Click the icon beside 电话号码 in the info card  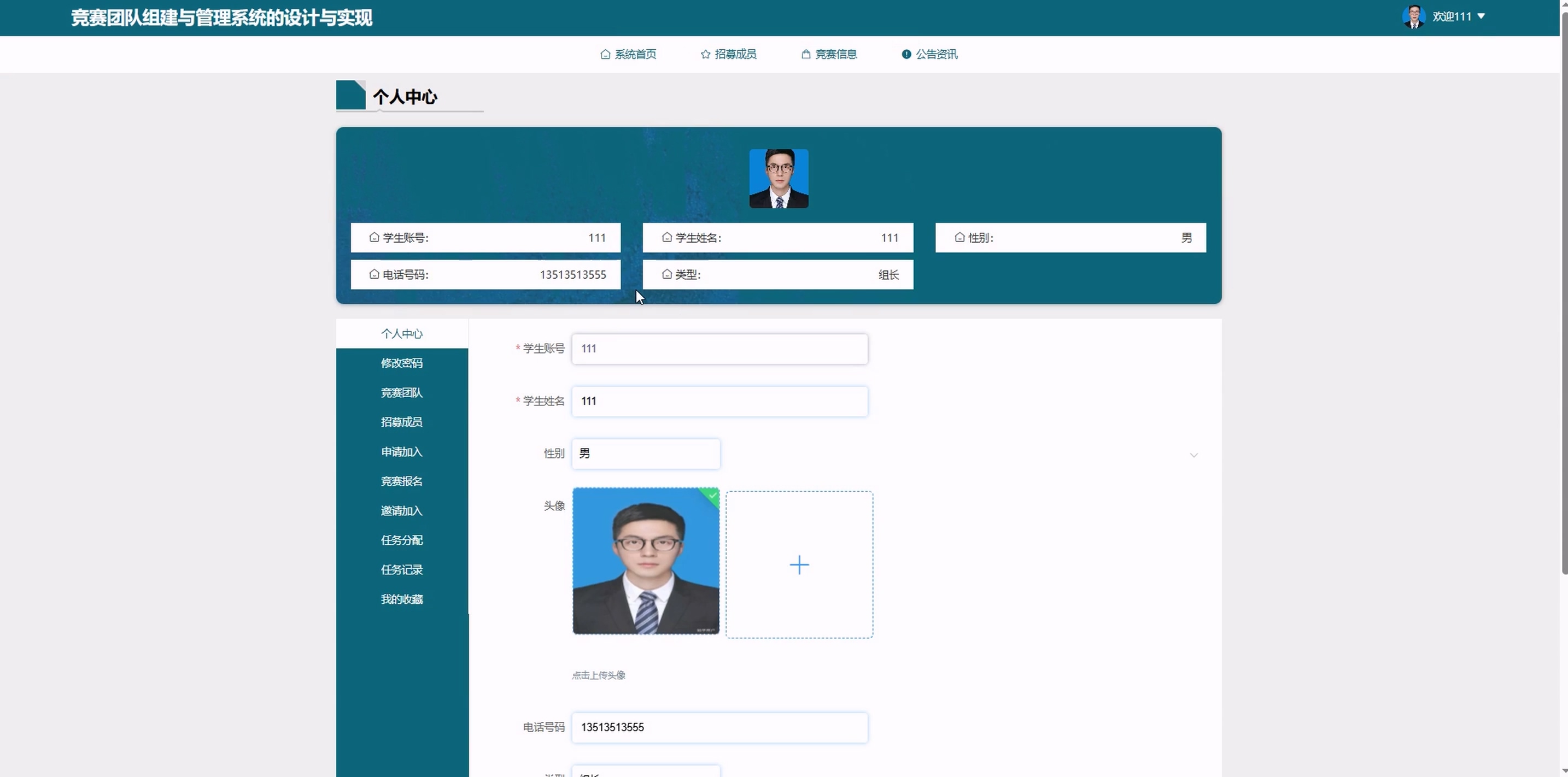(x=374, y=274)
